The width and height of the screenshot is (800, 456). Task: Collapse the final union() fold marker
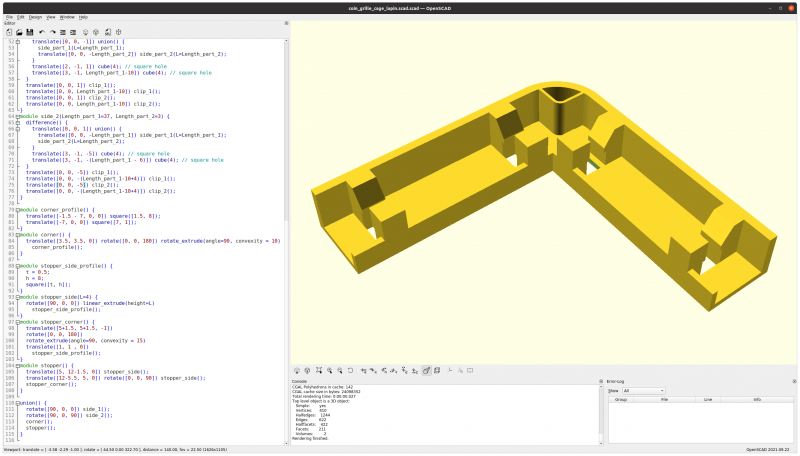coord(18,403)
